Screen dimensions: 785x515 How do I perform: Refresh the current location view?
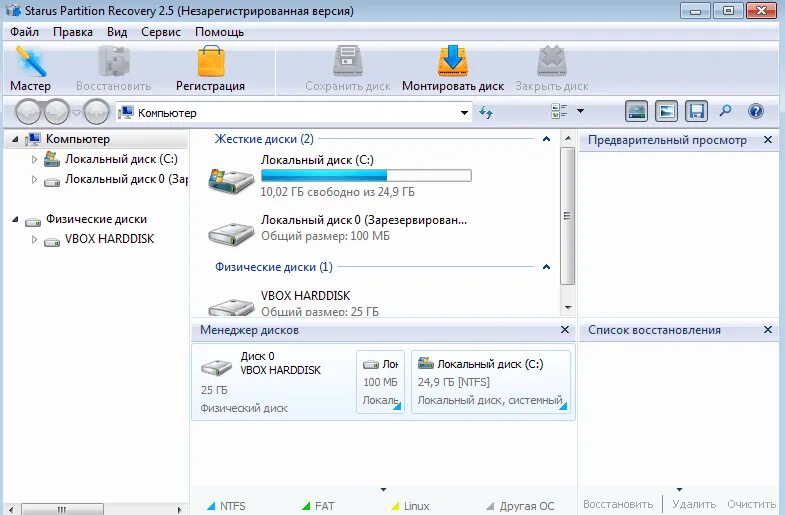(x=486, y=112)
